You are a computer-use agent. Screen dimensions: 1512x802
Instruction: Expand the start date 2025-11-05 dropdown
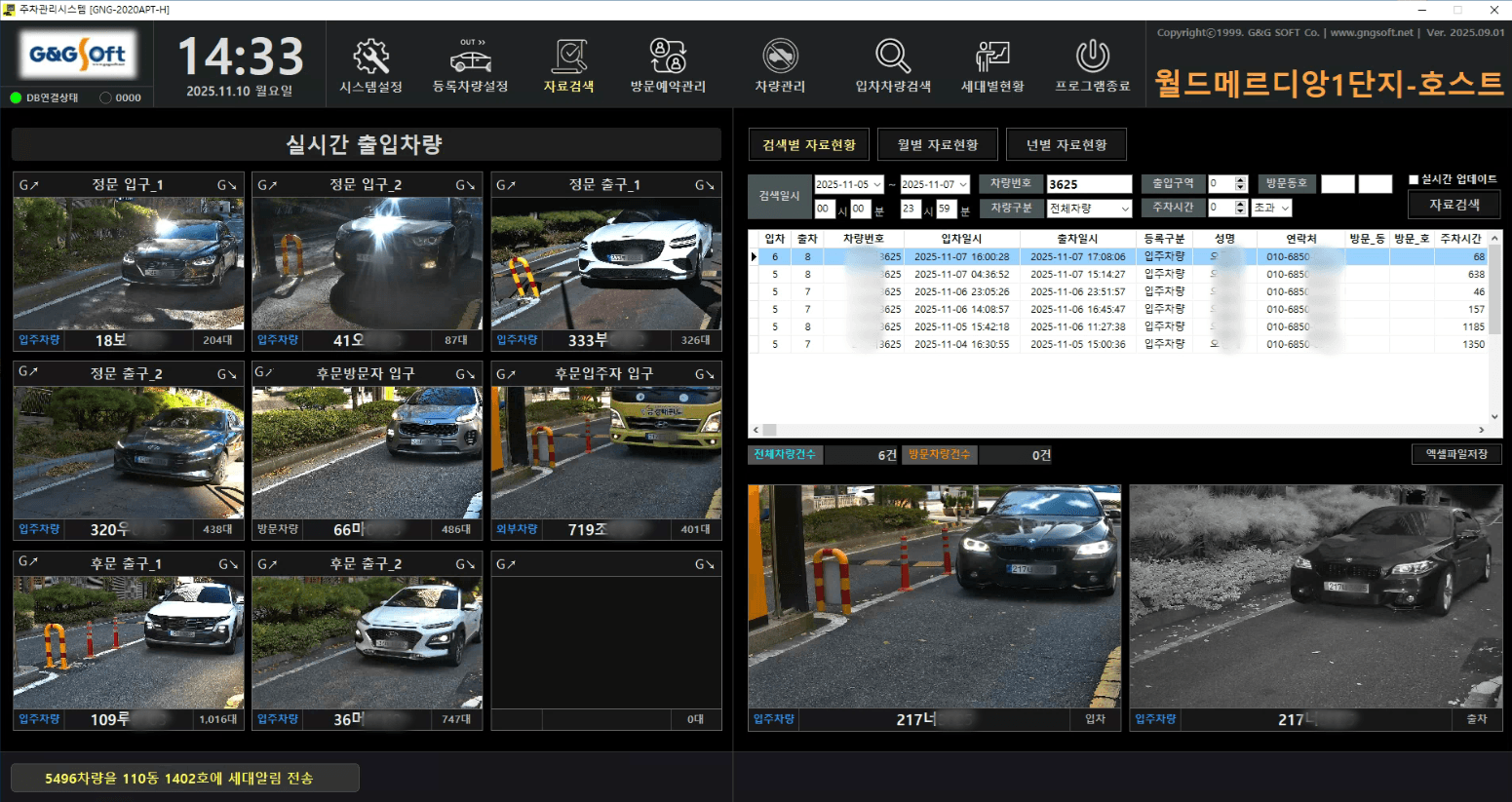[876, 184]
